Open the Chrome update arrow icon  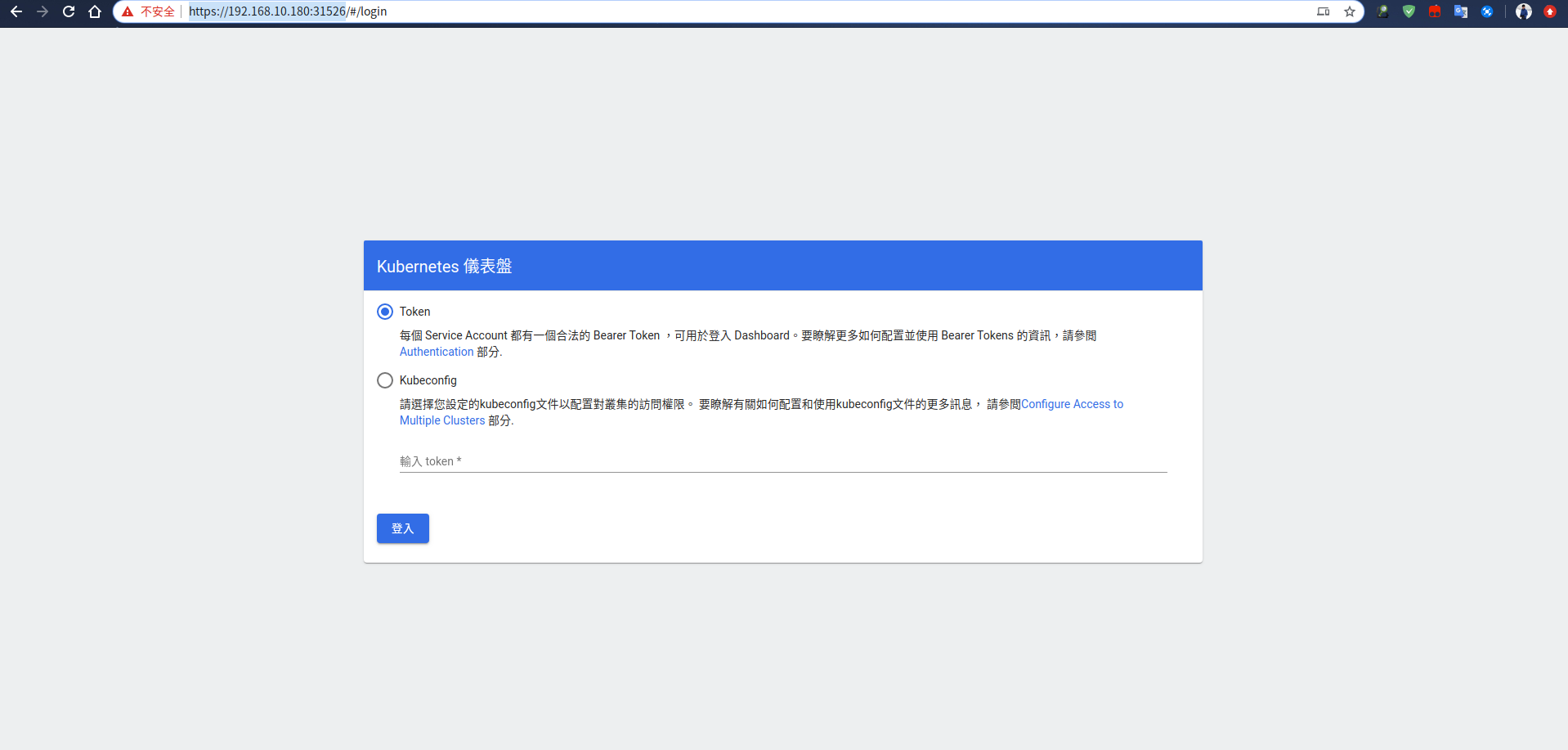tap(1550, 11)
